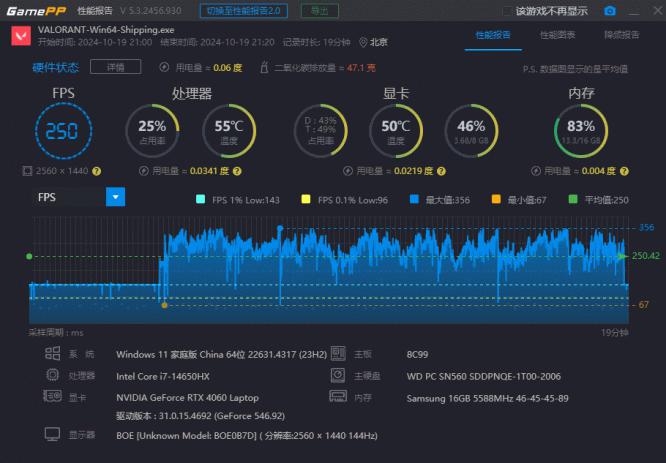666x463 pixels.
Task: Click the CPU chip icon beside 处理器
Action: (x=53, y=375)
